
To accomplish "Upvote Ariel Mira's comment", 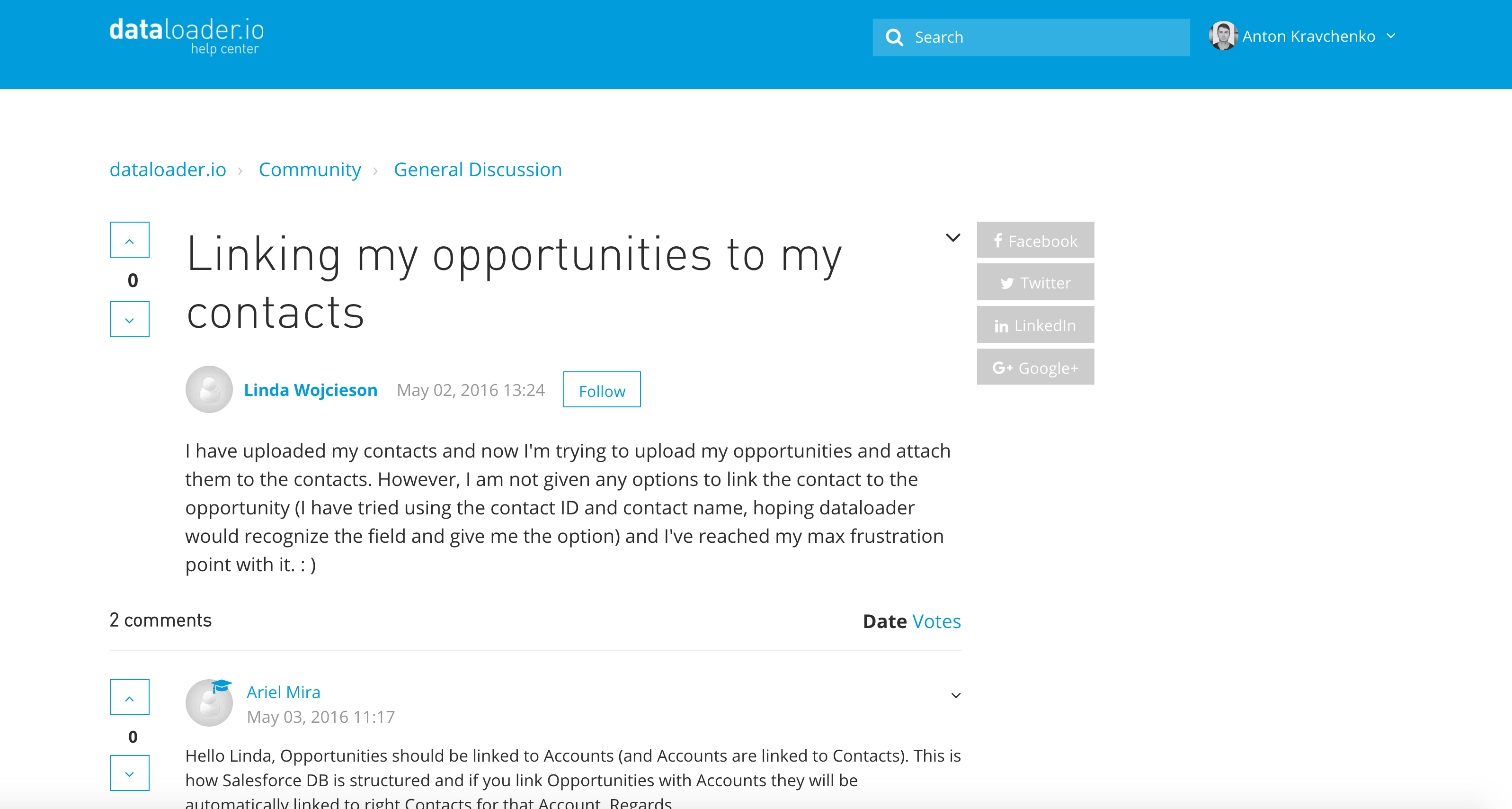I will 130,697.
